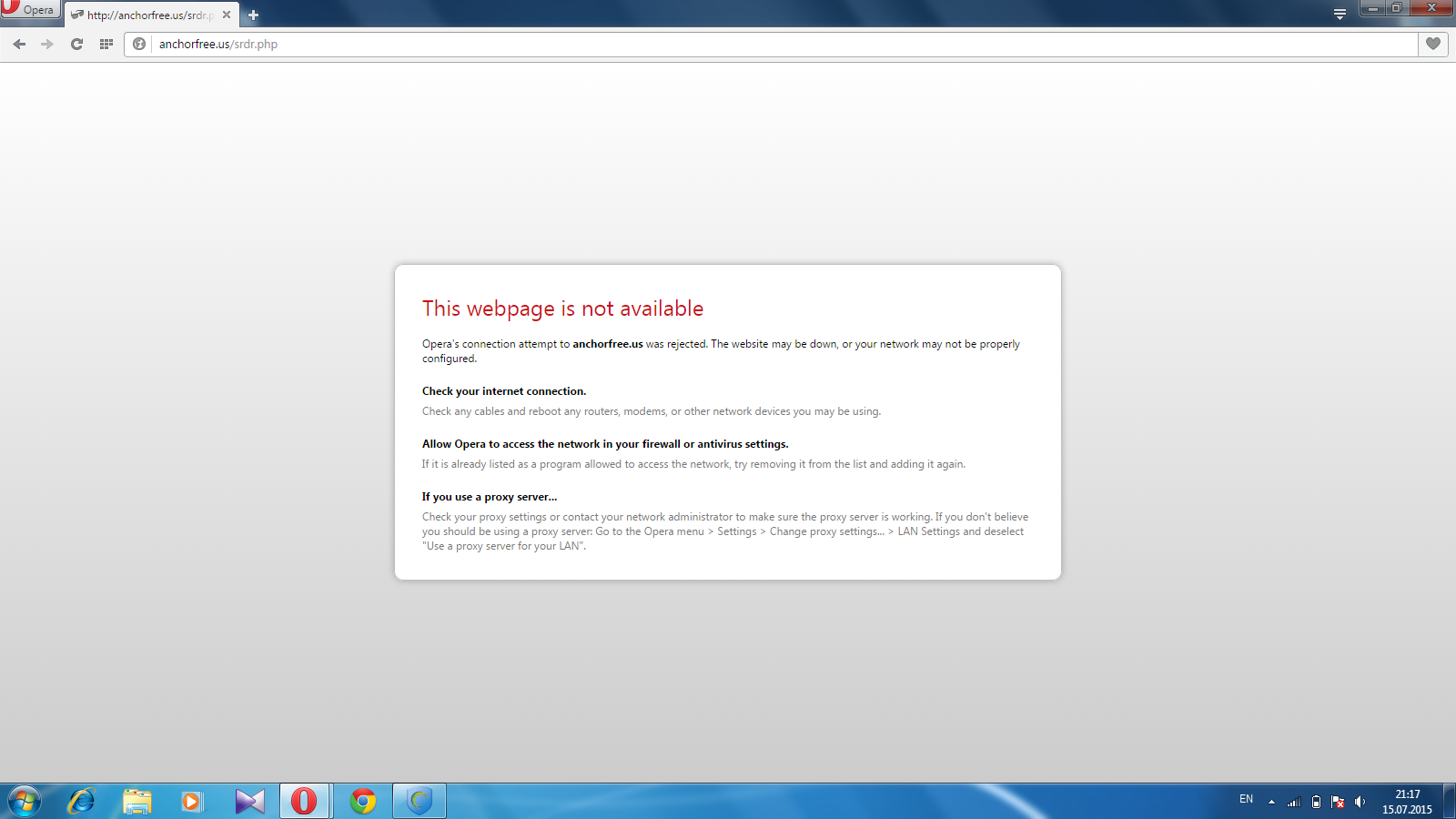This screenshot has width=1456, height=819.
Task: Show hidden system tray icons
Action: pyautogui.click(x=1271, y=802)
